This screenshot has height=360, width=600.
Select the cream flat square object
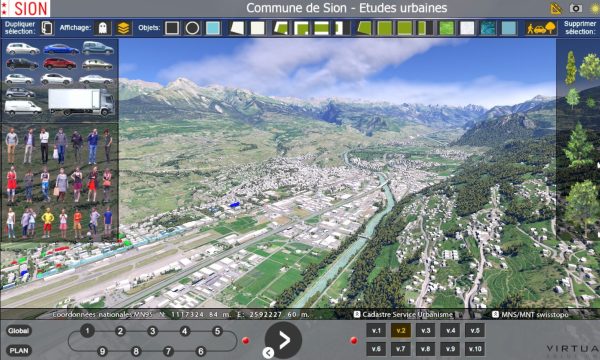click(258, 28)
